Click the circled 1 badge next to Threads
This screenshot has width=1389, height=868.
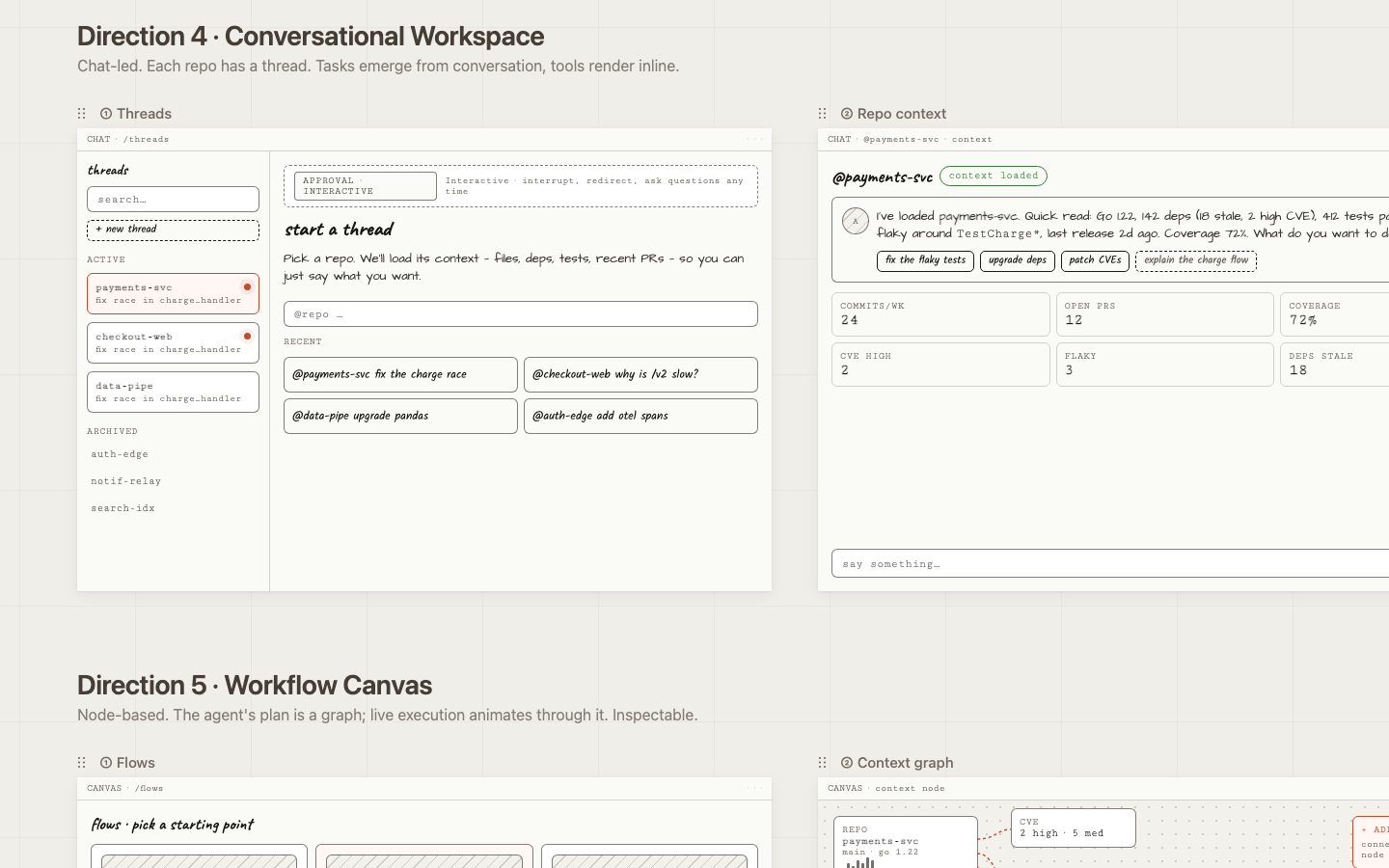[x=106, y=114]
